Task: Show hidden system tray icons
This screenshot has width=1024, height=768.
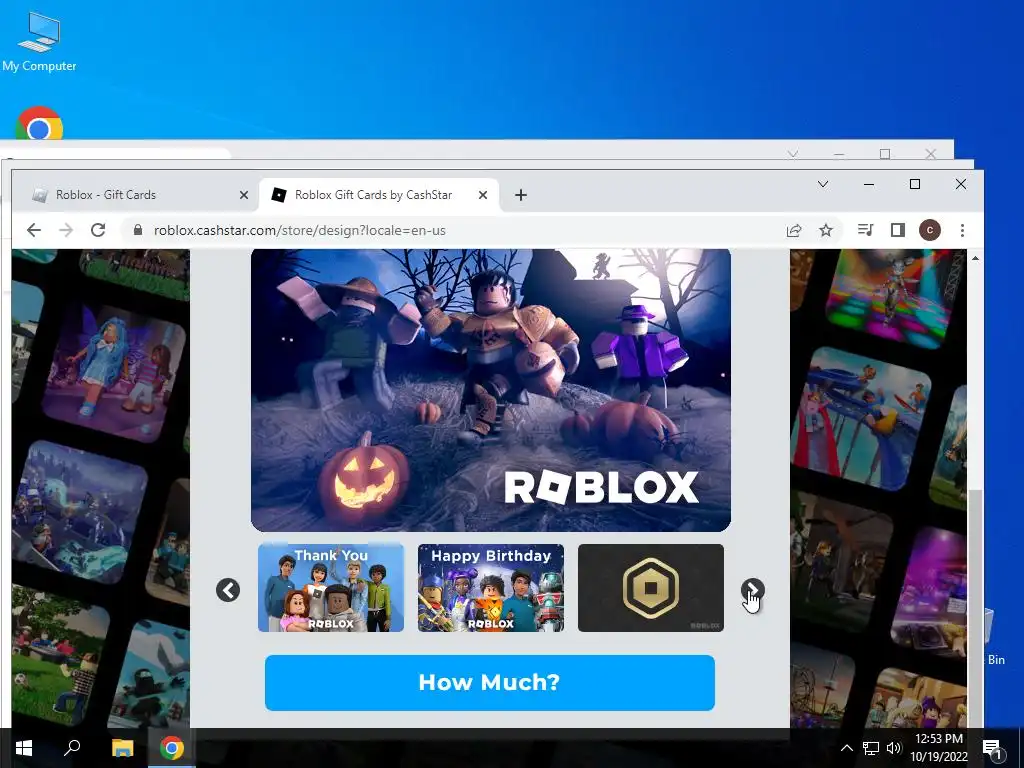Action: [x=846, y=748]
